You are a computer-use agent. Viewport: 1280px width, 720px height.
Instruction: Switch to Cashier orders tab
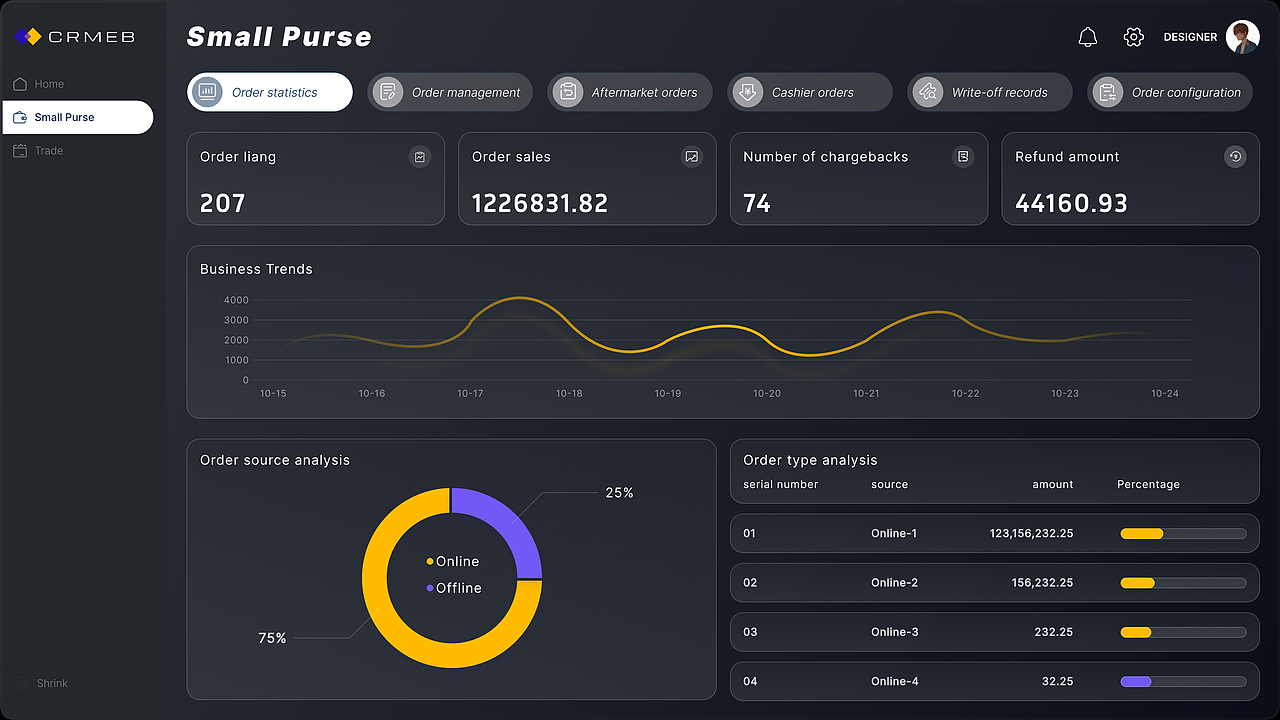[x=810, y=92]
